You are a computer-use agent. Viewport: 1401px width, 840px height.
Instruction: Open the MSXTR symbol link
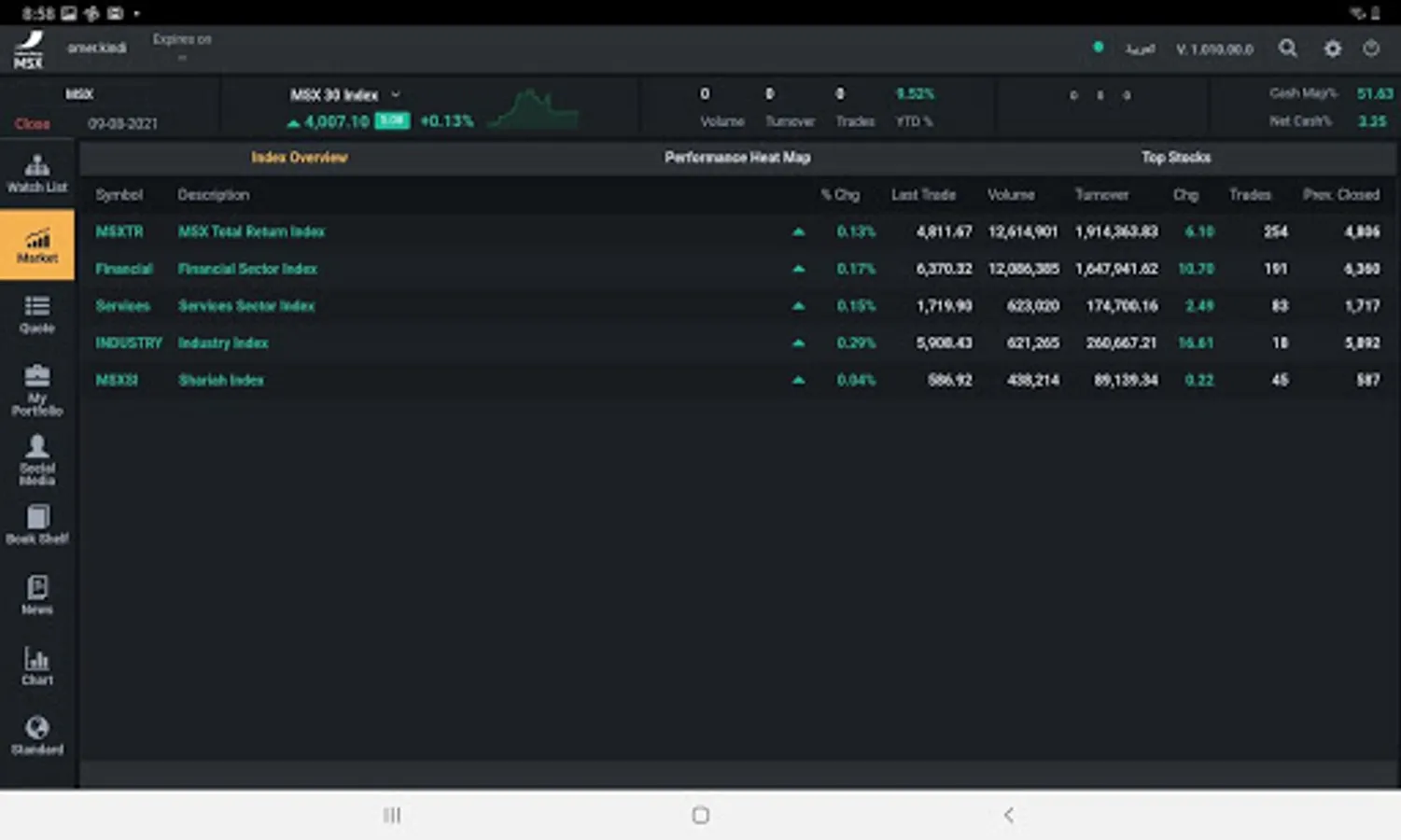pyautogui.click(x=119, y=231)
